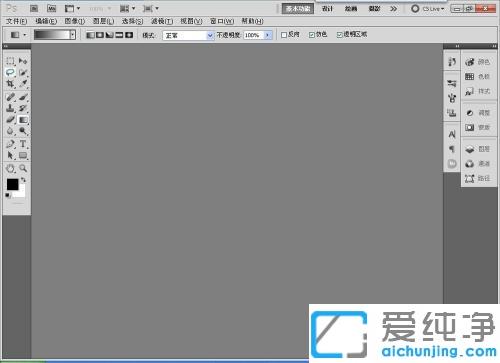Select the Crop tool
500x363 pixels.
pyautogui.click(x=10, y=83)
